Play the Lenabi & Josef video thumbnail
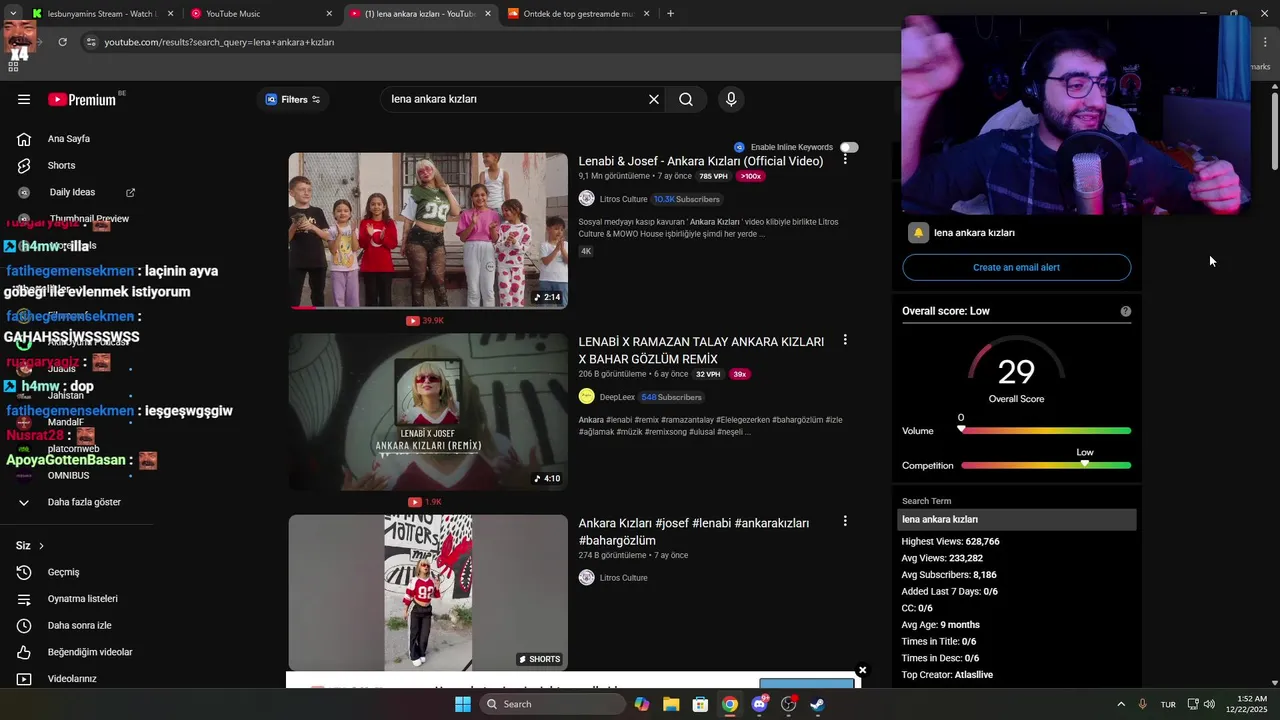The width and height of the screenshot is (1280, 720). 428,231
